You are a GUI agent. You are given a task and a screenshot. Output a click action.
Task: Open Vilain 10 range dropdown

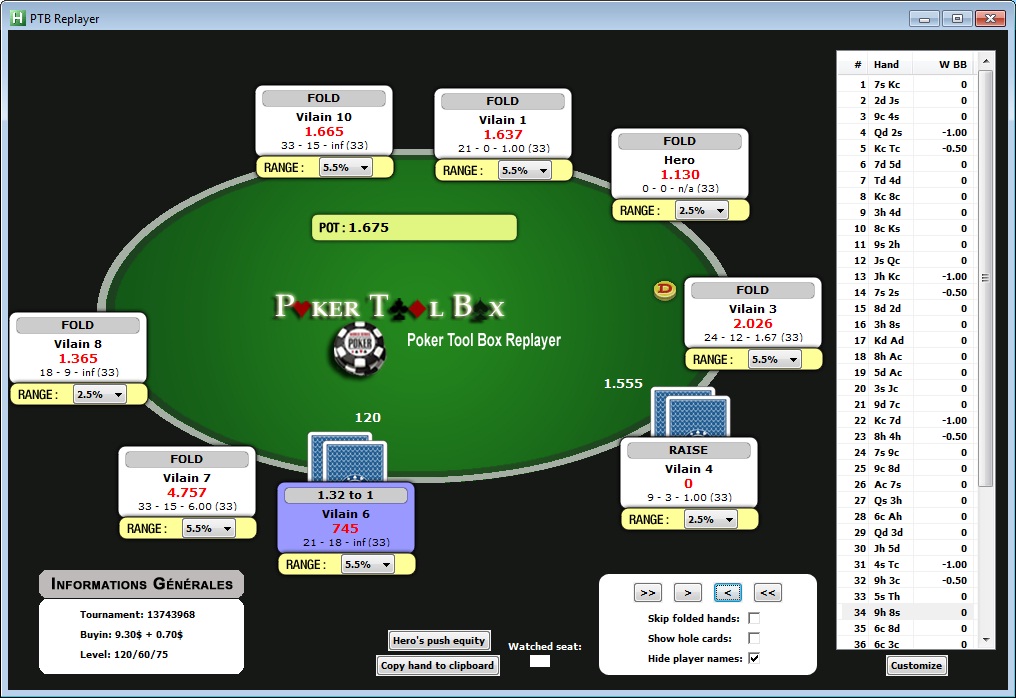(x=345, y=167)
